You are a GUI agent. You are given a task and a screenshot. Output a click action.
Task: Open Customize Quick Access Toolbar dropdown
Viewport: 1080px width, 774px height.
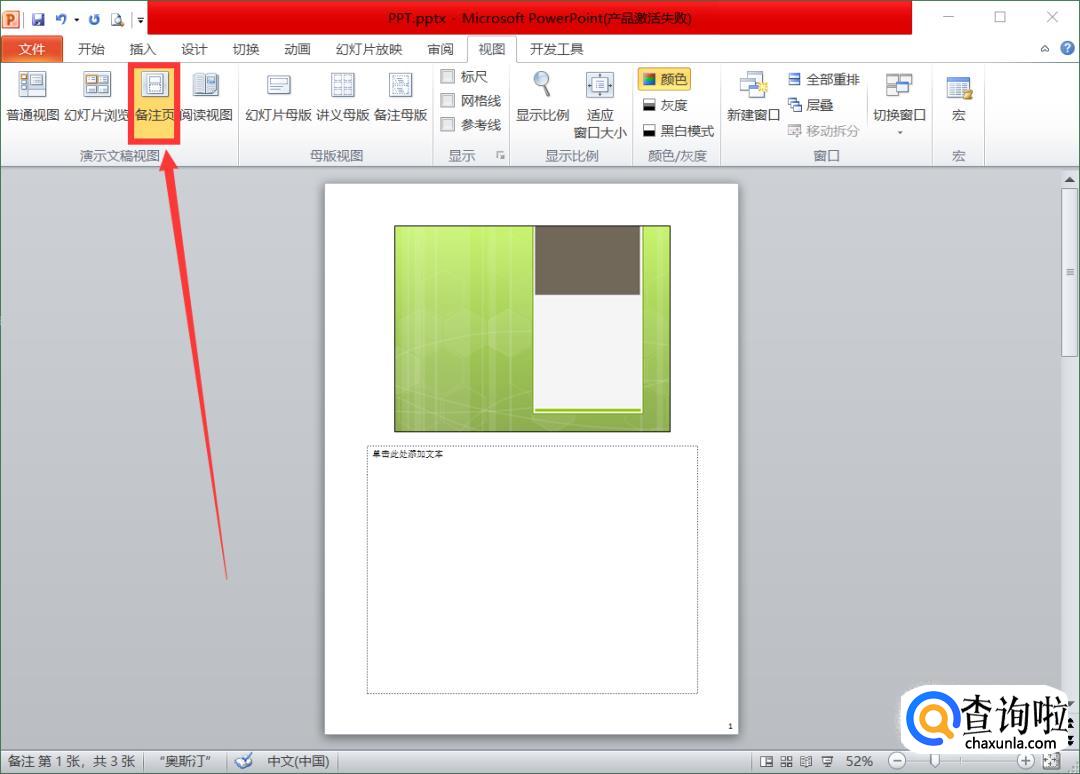point(141,20)
